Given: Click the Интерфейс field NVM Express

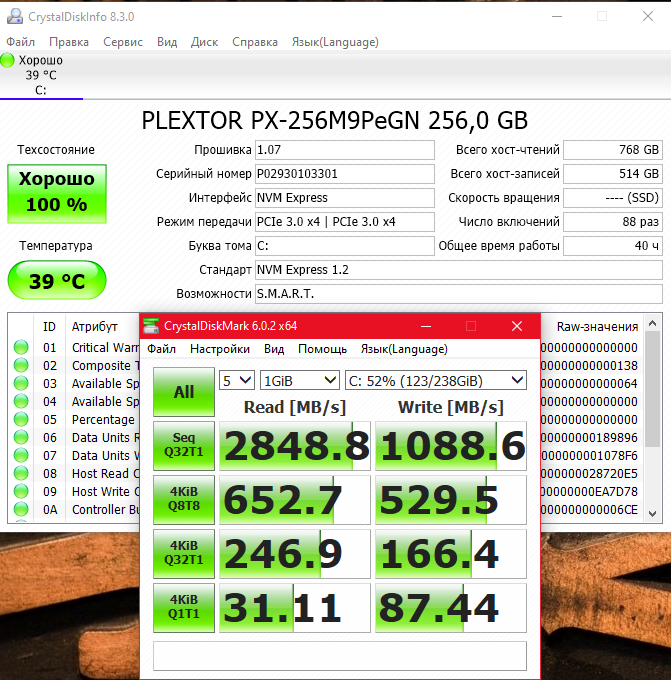Looking at the screenshot, I should pyautogui.click(x=345, y=198).
